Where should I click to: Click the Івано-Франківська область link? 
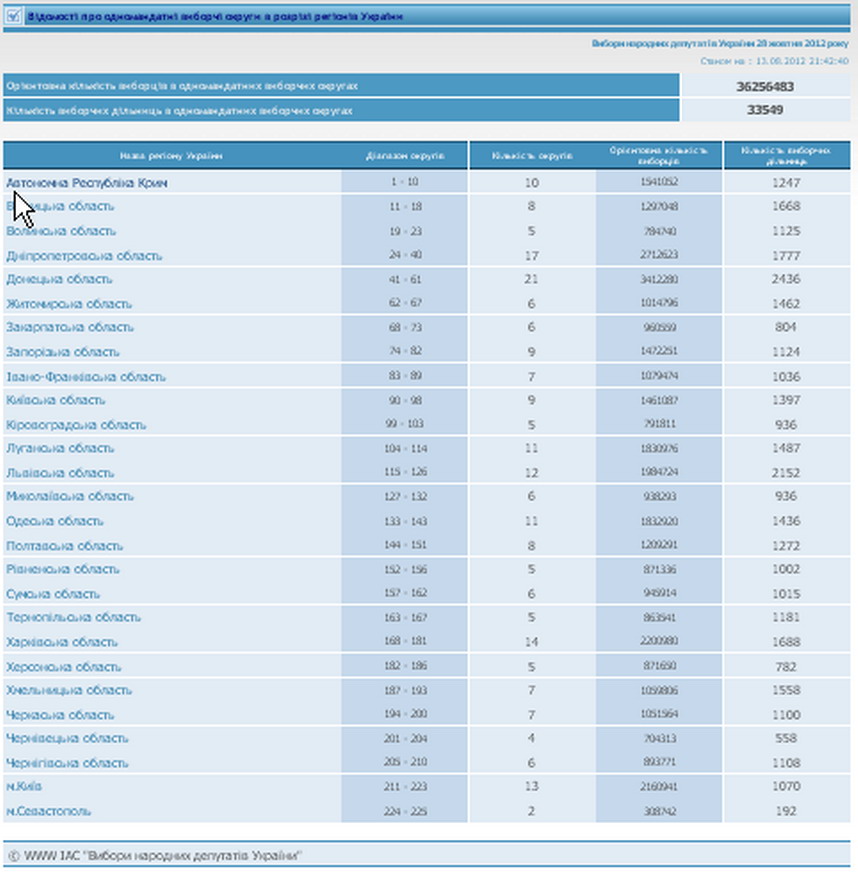(x=86, y=377)
